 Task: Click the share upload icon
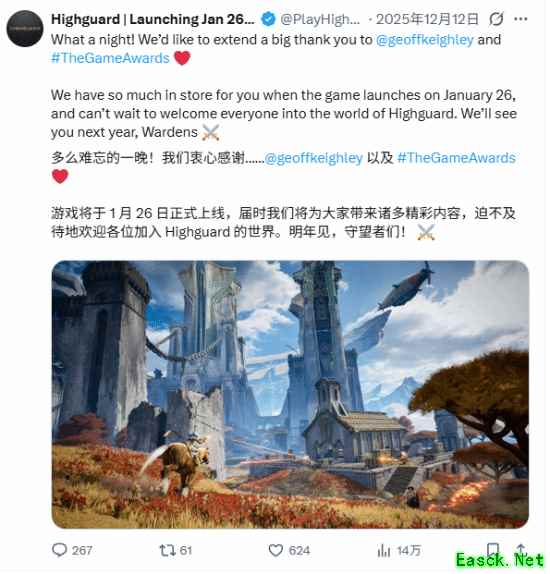(x=521, y=548)
